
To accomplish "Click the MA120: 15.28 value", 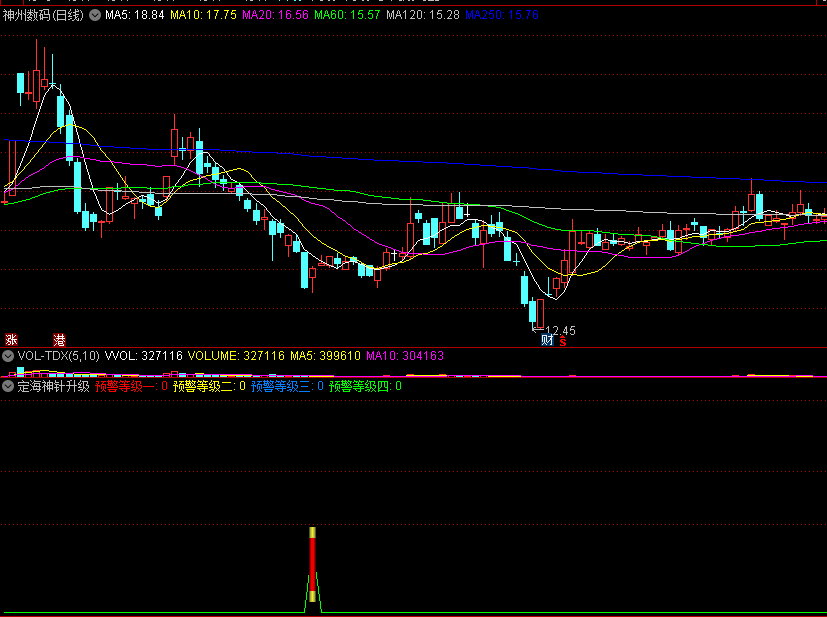I will (x=422, y=15).
